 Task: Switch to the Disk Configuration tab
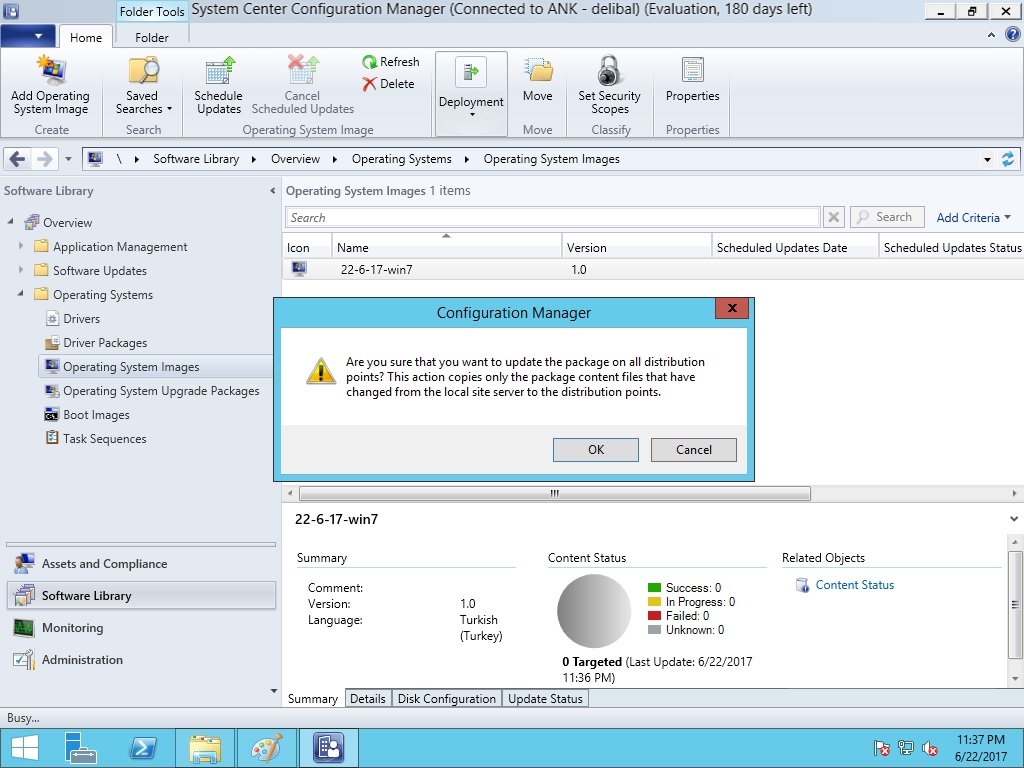[x=446, y=699]
